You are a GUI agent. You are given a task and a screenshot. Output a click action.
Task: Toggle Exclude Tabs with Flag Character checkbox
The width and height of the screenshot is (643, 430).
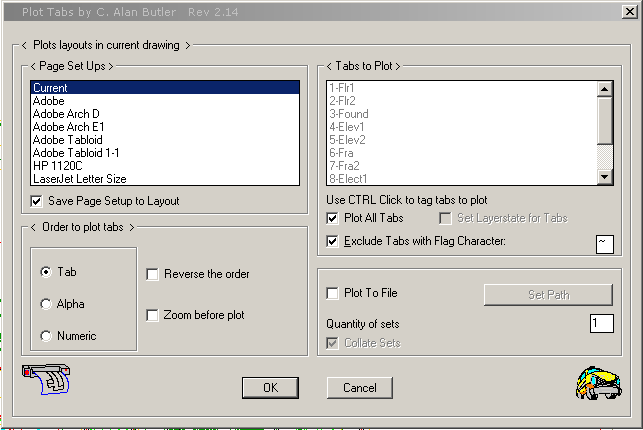[334, 241]
